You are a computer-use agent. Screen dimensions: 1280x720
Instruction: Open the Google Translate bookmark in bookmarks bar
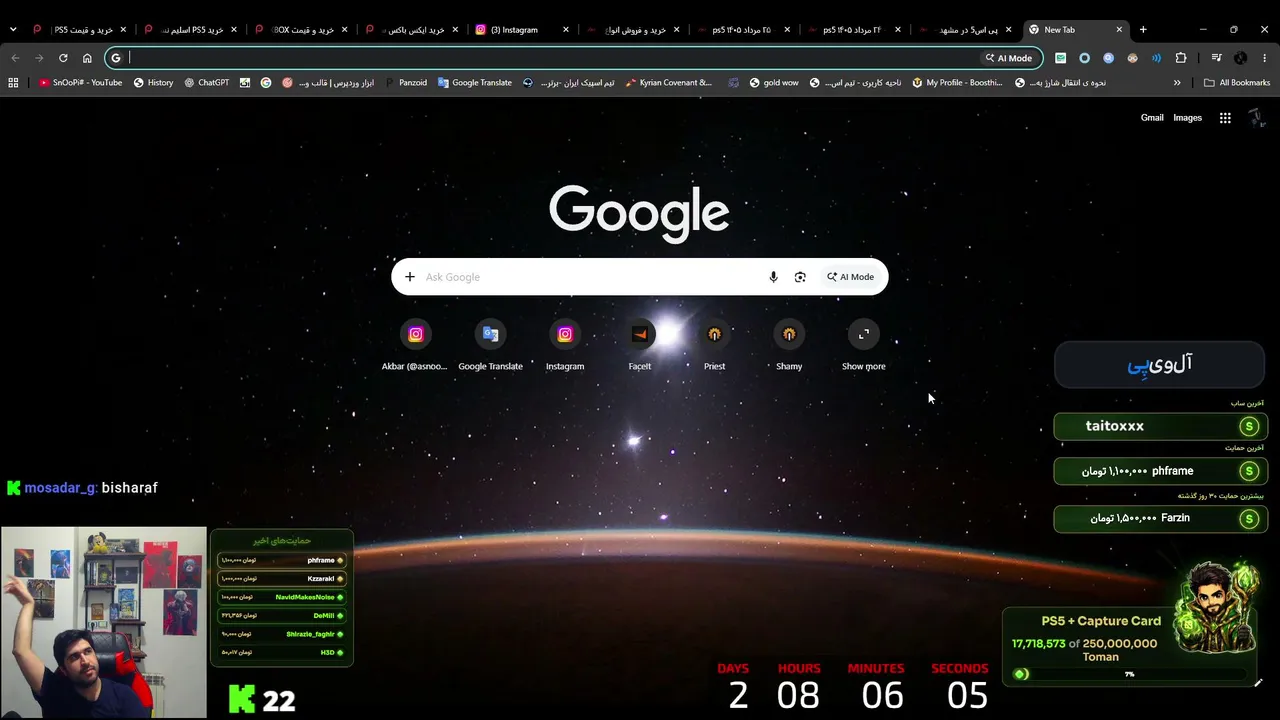475,83
